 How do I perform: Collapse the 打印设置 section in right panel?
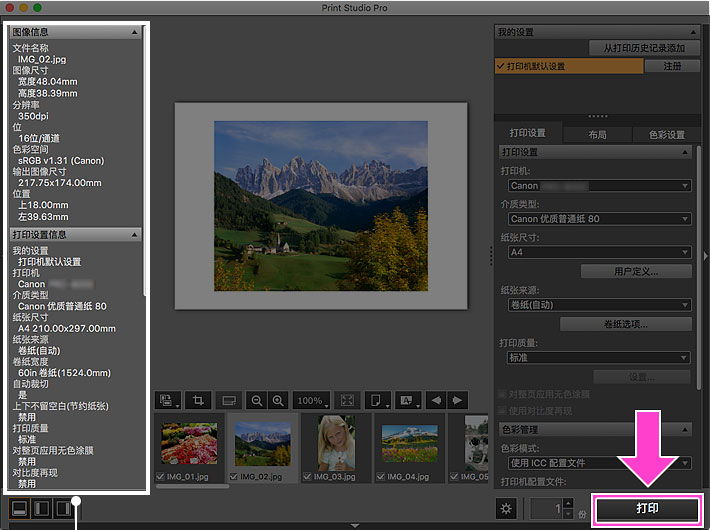pyautogui.click(x=685, y=152)
